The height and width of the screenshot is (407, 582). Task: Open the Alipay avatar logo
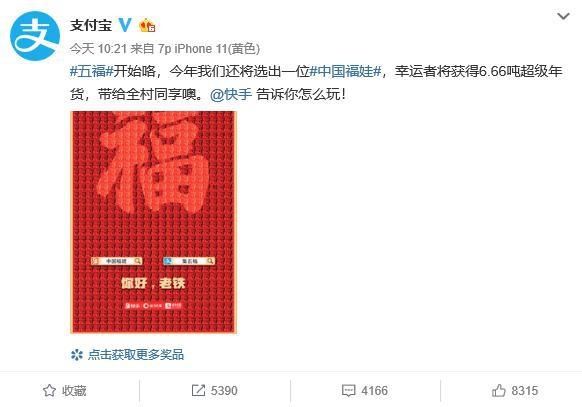pos(35,36)
